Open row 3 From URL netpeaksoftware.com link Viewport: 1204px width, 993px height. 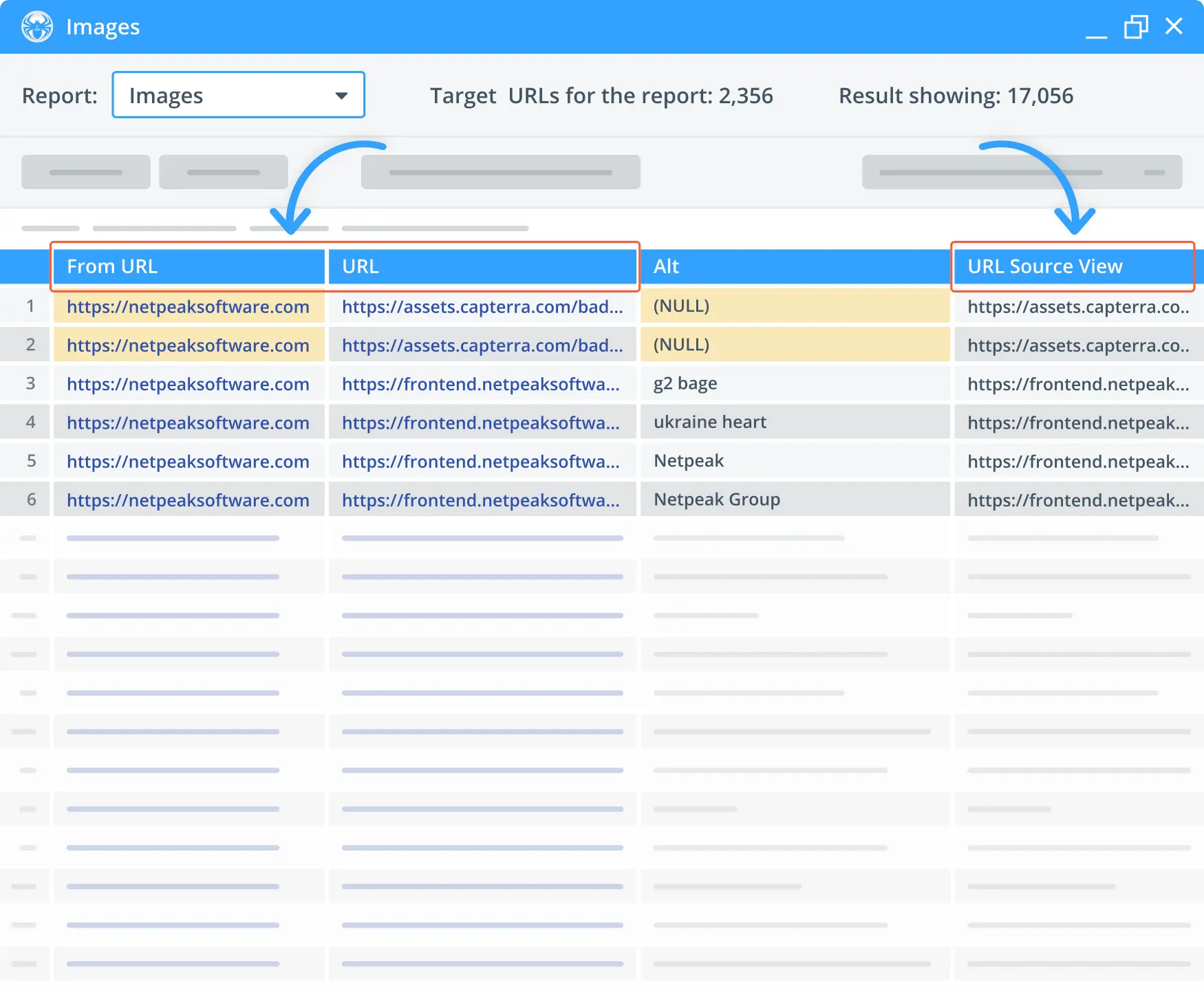click(188, 383)
